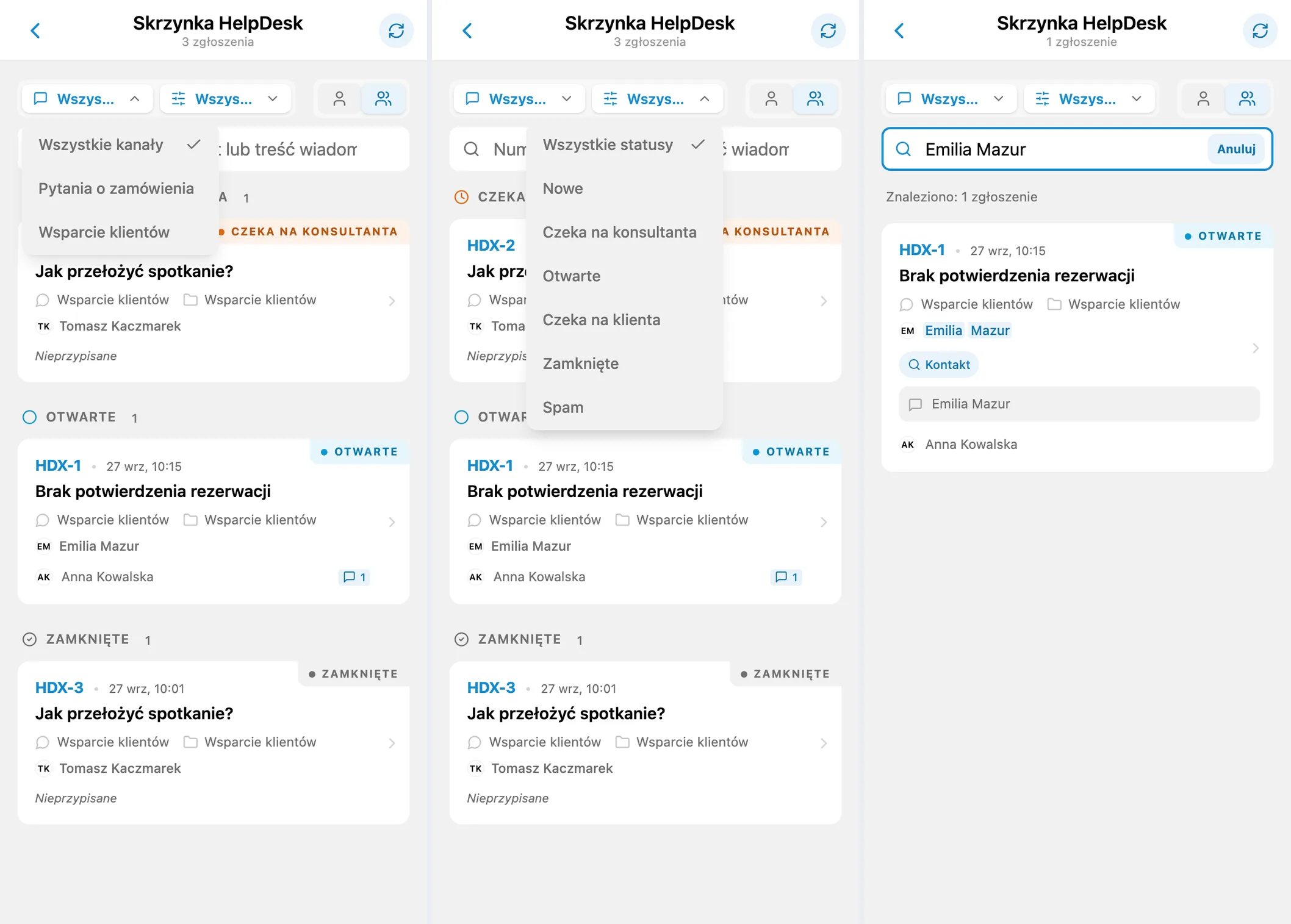Collapse the open channel dropdown in left panel

tap(88, 99)
